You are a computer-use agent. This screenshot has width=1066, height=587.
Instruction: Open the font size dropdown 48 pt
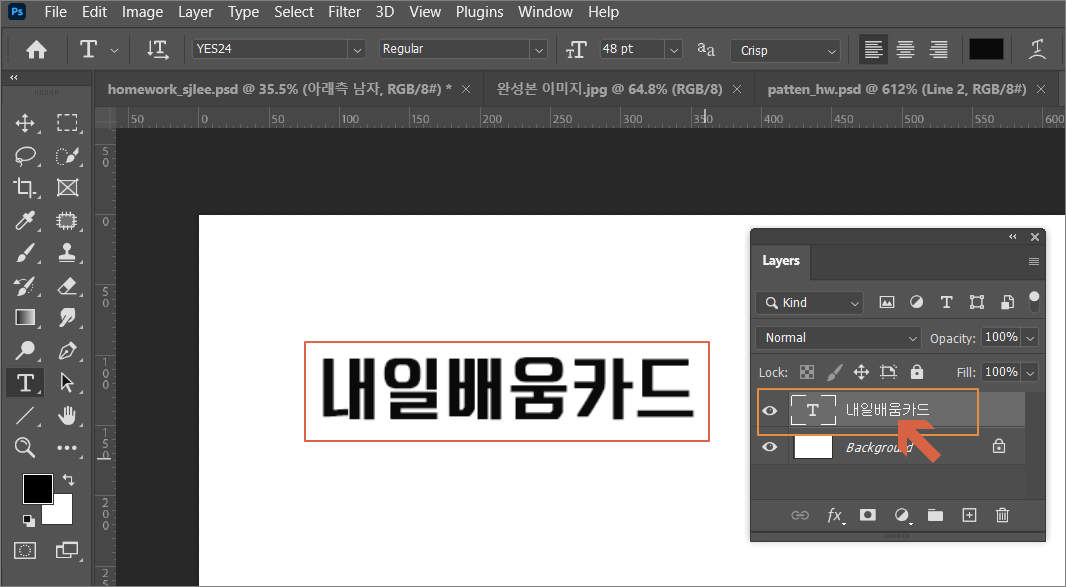pyautogui.click(x=673, y=50)
